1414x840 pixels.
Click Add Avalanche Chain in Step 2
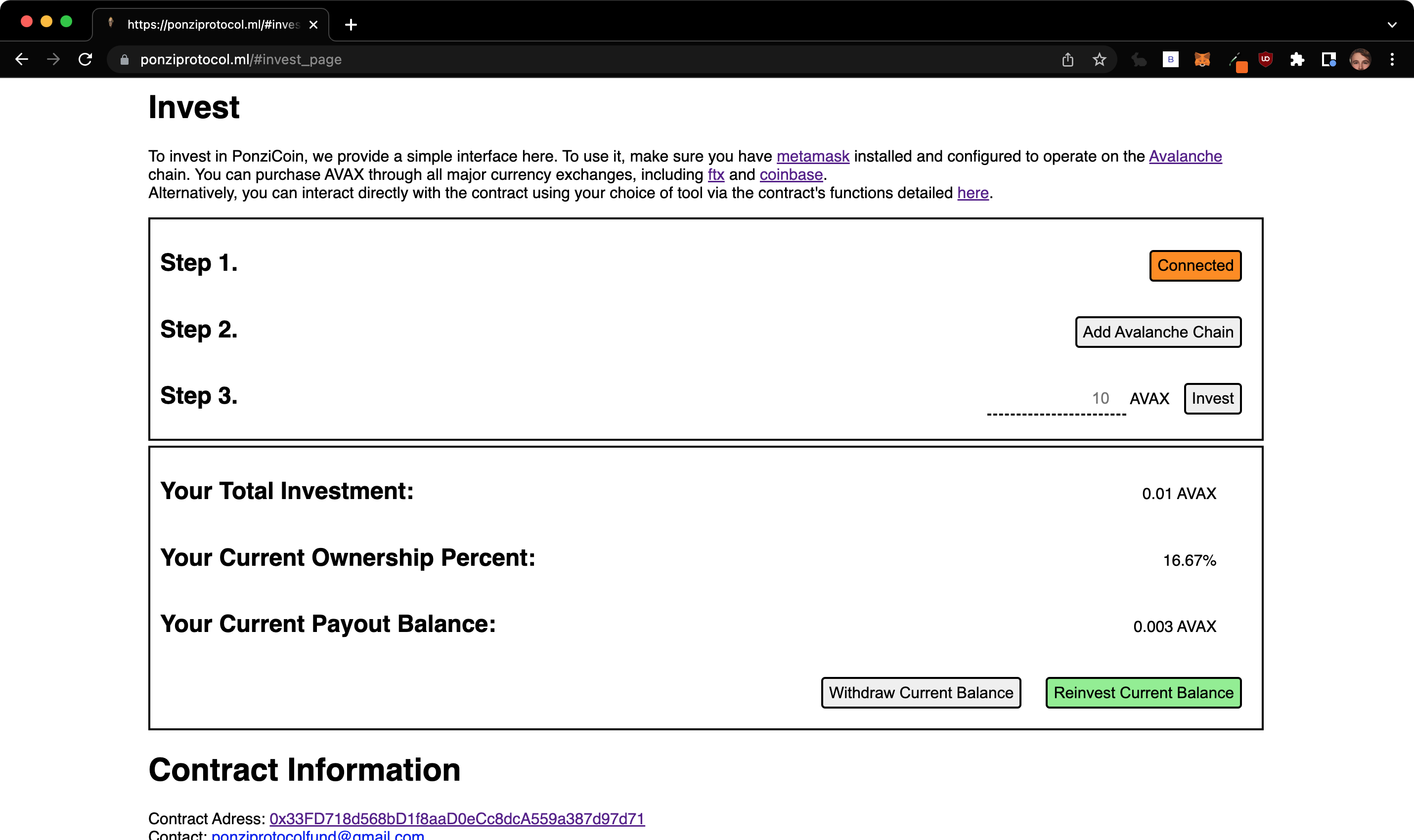coord(1157,332)
